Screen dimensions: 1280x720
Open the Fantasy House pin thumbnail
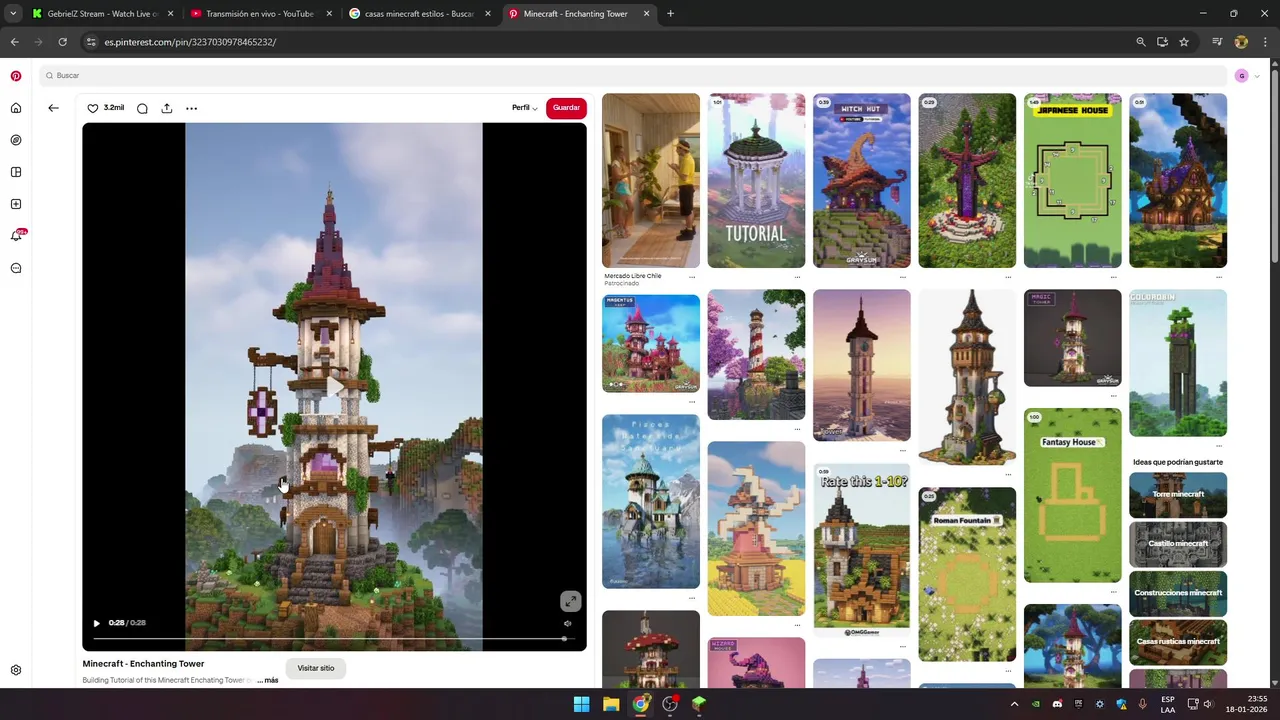1072,495
